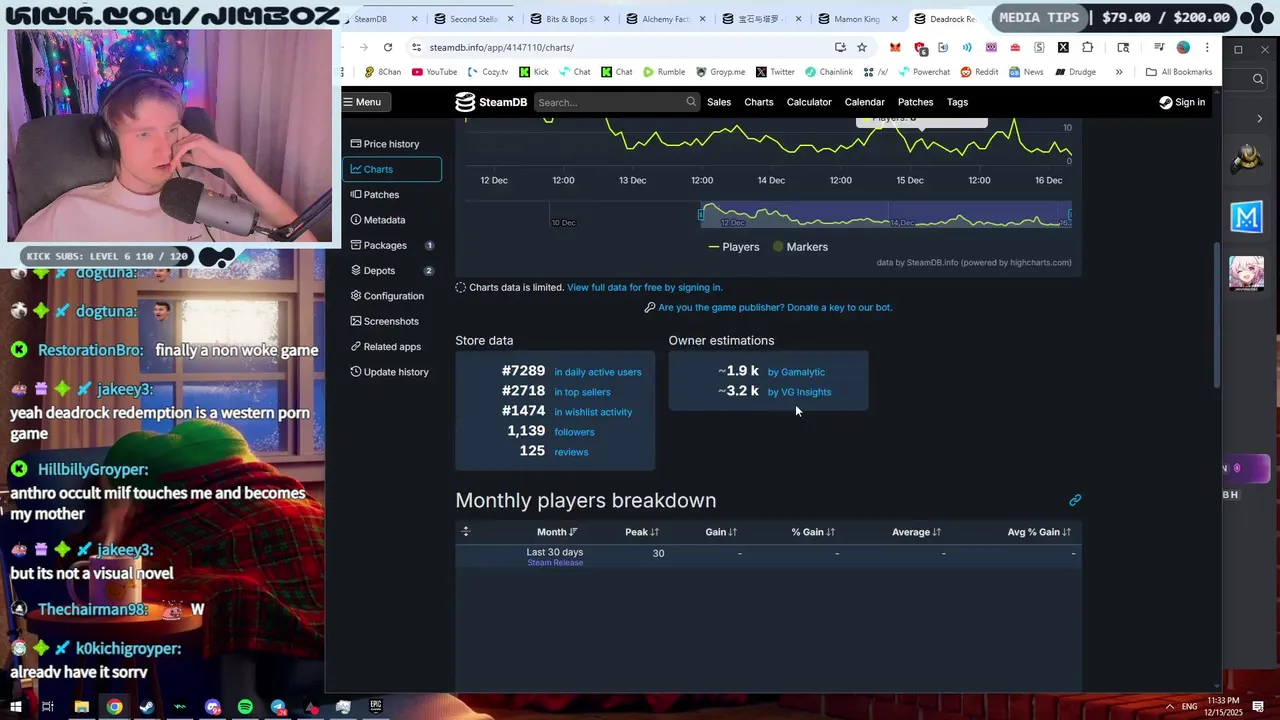This screenshot has height=720, width=1280.
Task: Open the Reddit bookmark
Action: pyautogui.click(x=979, y=72)
